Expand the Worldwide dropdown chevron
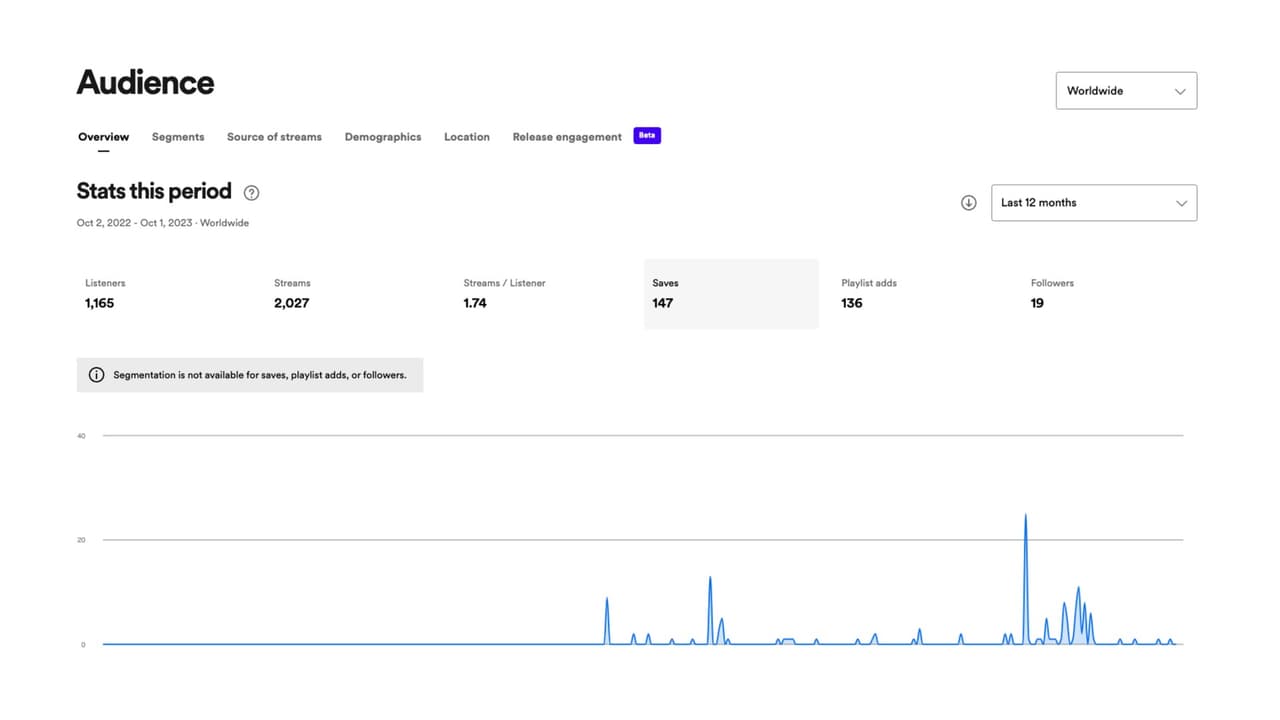The width and height of the screenshot is (1280, 720). pyautogui.click(x=1179, y=90)
